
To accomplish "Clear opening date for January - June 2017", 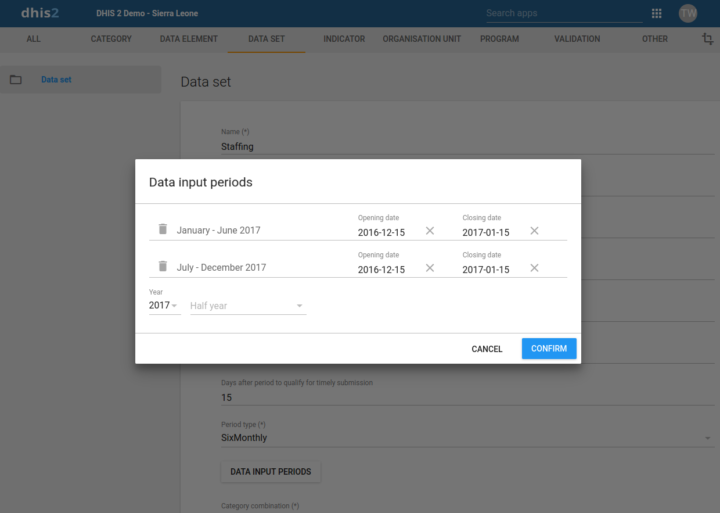I will coord(430,231).
